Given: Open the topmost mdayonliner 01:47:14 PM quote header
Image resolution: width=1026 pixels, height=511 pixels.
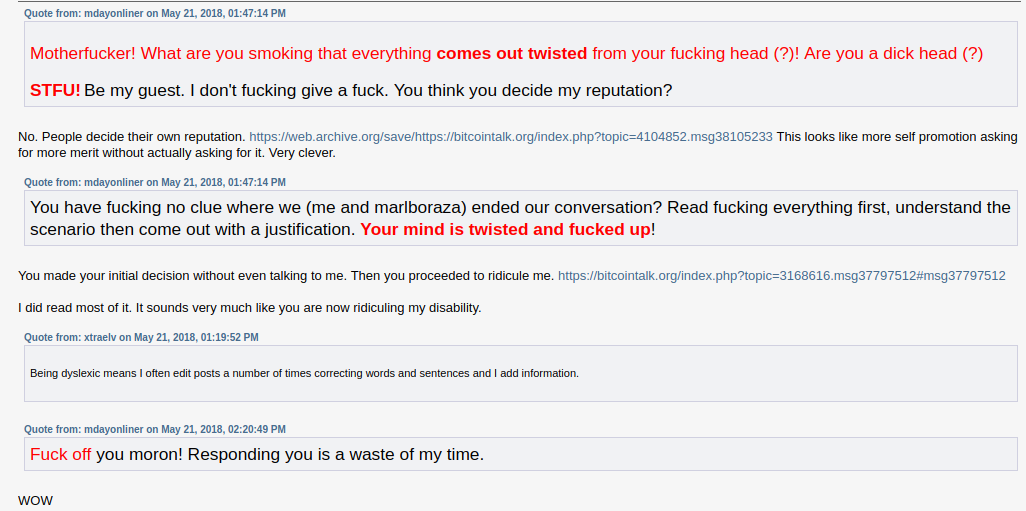Looking at the screenshot, I should [155, 13].
